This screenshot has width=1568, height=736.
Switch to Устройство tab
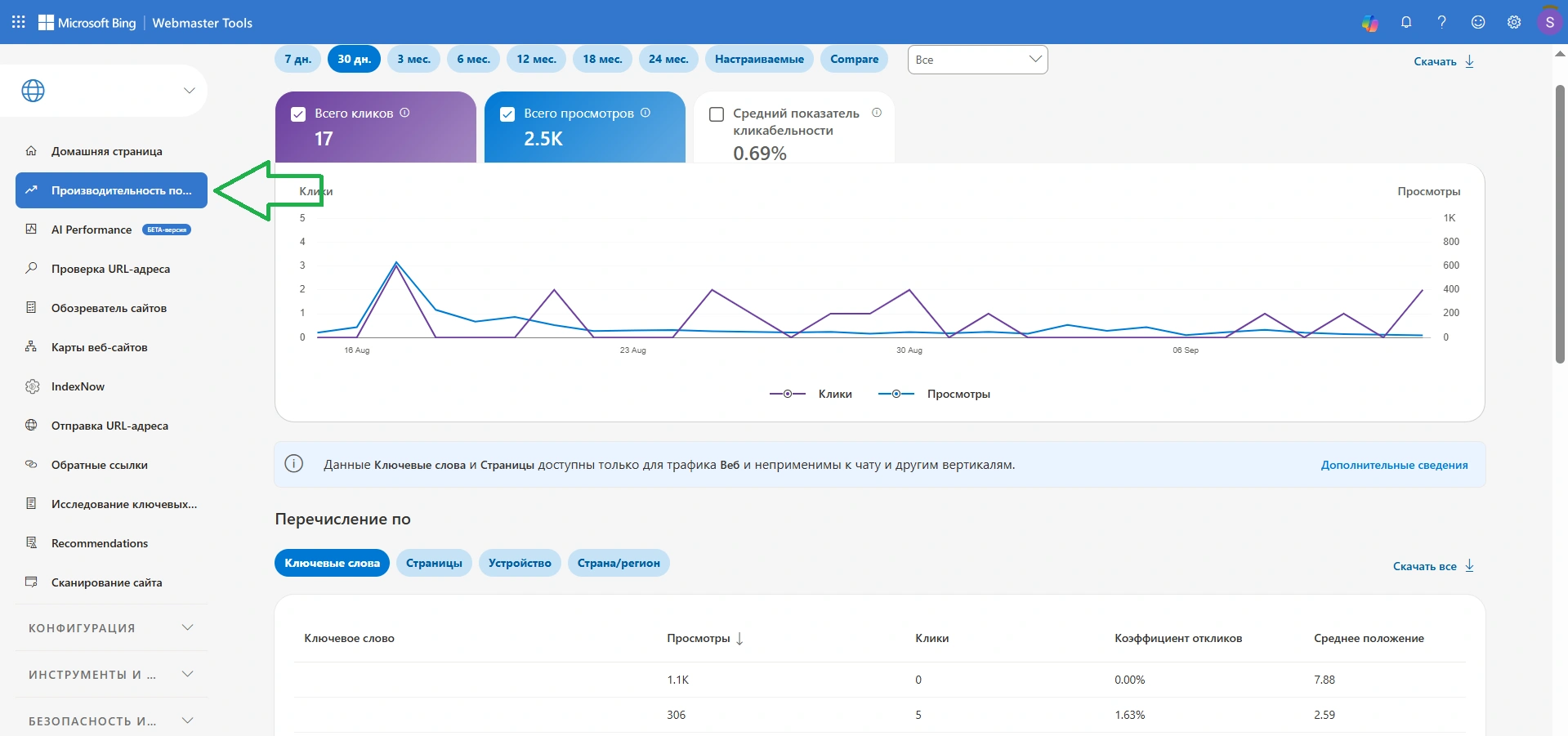point(520,563)
